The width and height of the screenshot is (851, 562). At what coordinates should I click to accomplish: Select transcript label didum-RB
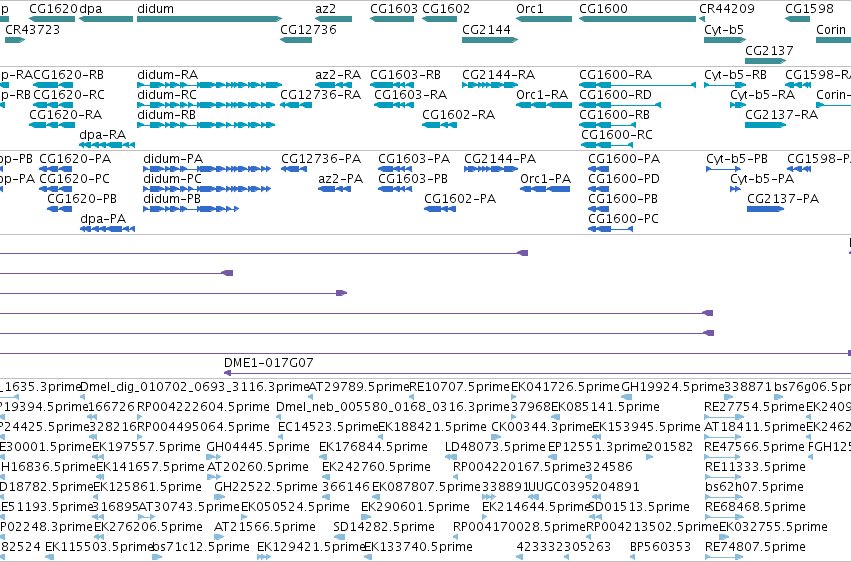point(167,114)
